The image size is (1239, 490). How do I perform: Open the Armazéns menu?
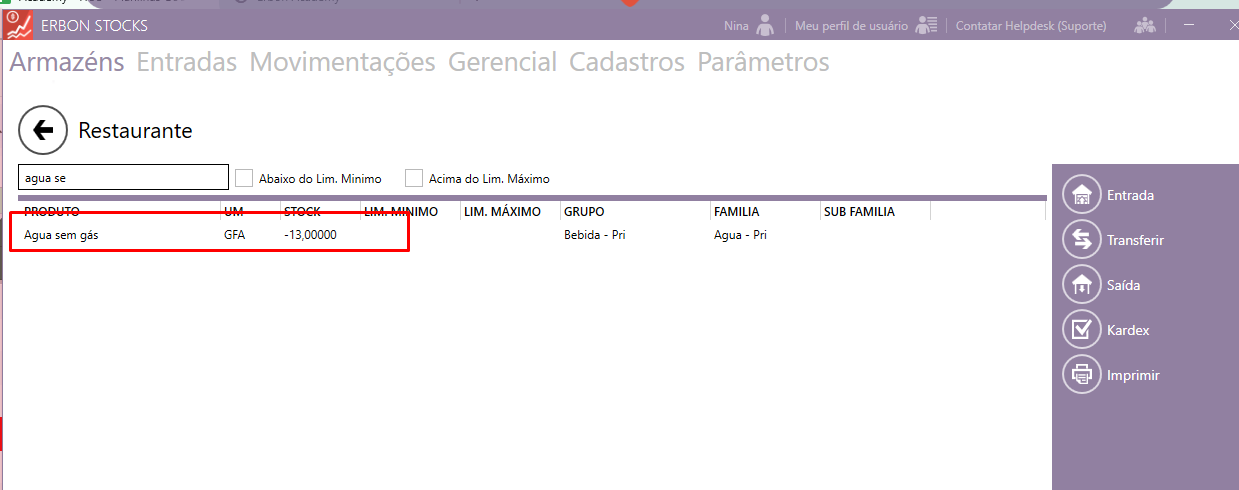(x=67, y=62)
